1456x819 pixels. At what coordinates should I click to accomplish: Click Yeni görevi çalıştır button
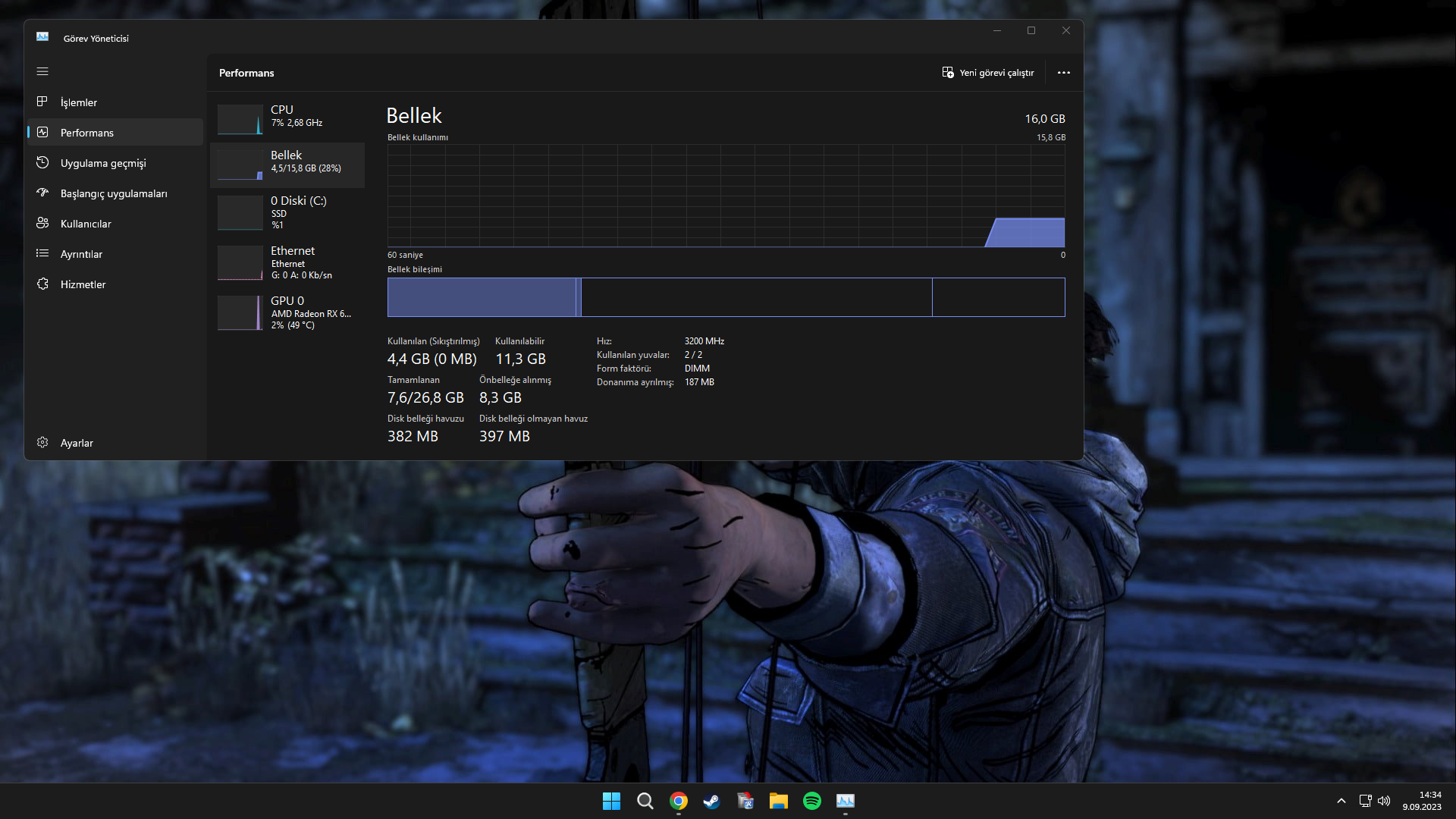[988, 73]
